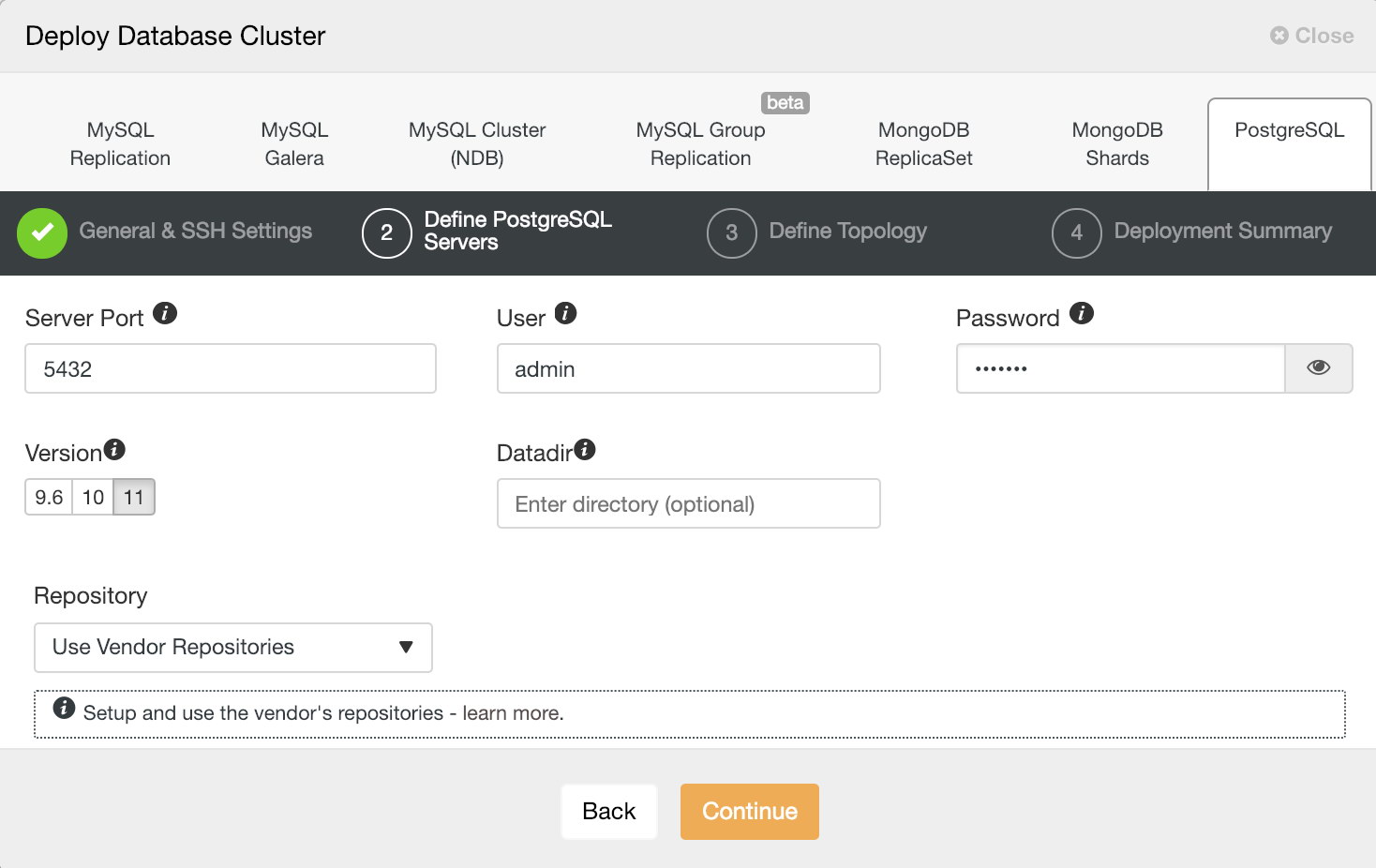
Task: Follow the learn more link
Action: pyautogui.click(x=511, y=713)
